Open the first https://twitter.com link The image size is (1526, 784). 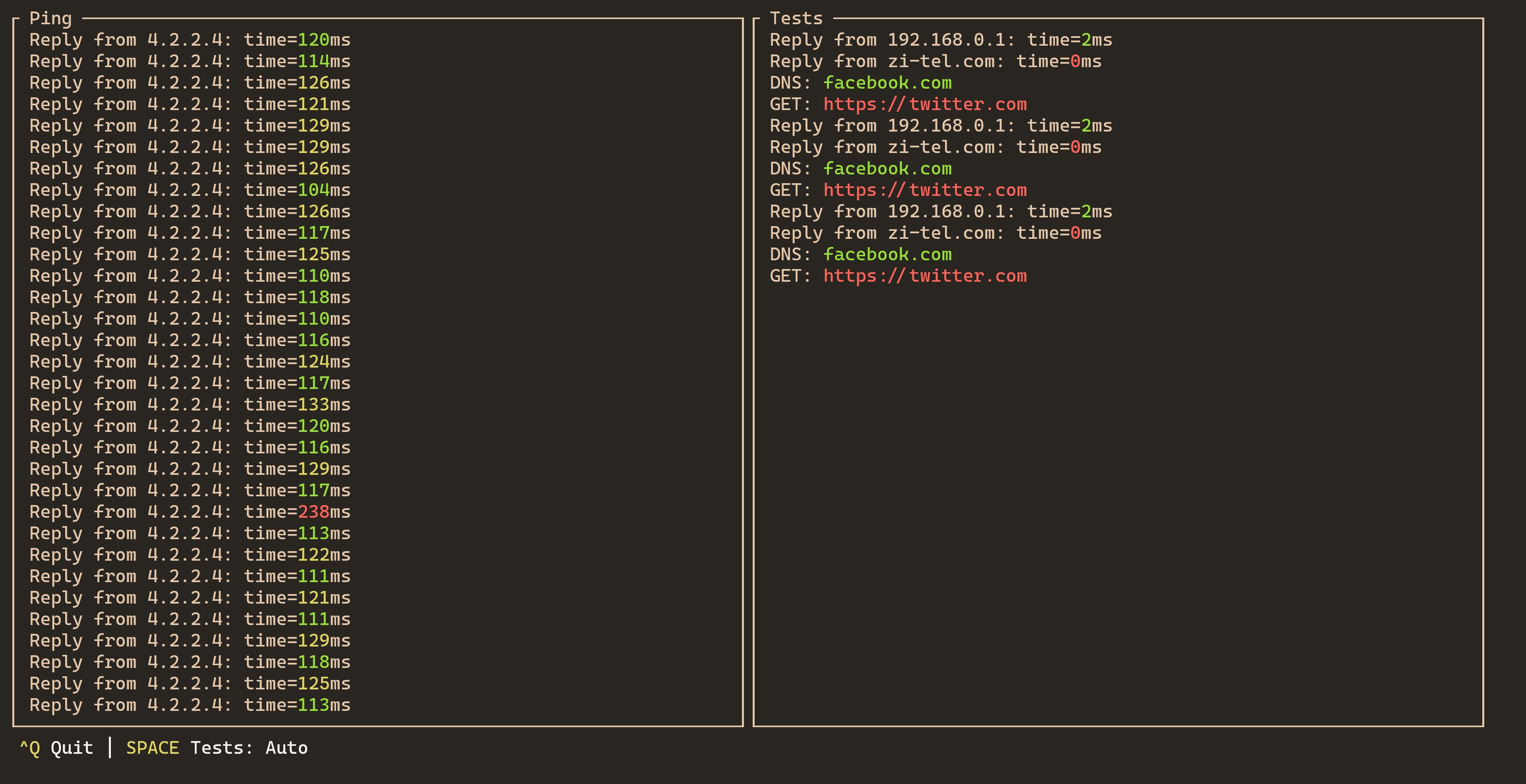pyautogui.click(x=924, y=104)
